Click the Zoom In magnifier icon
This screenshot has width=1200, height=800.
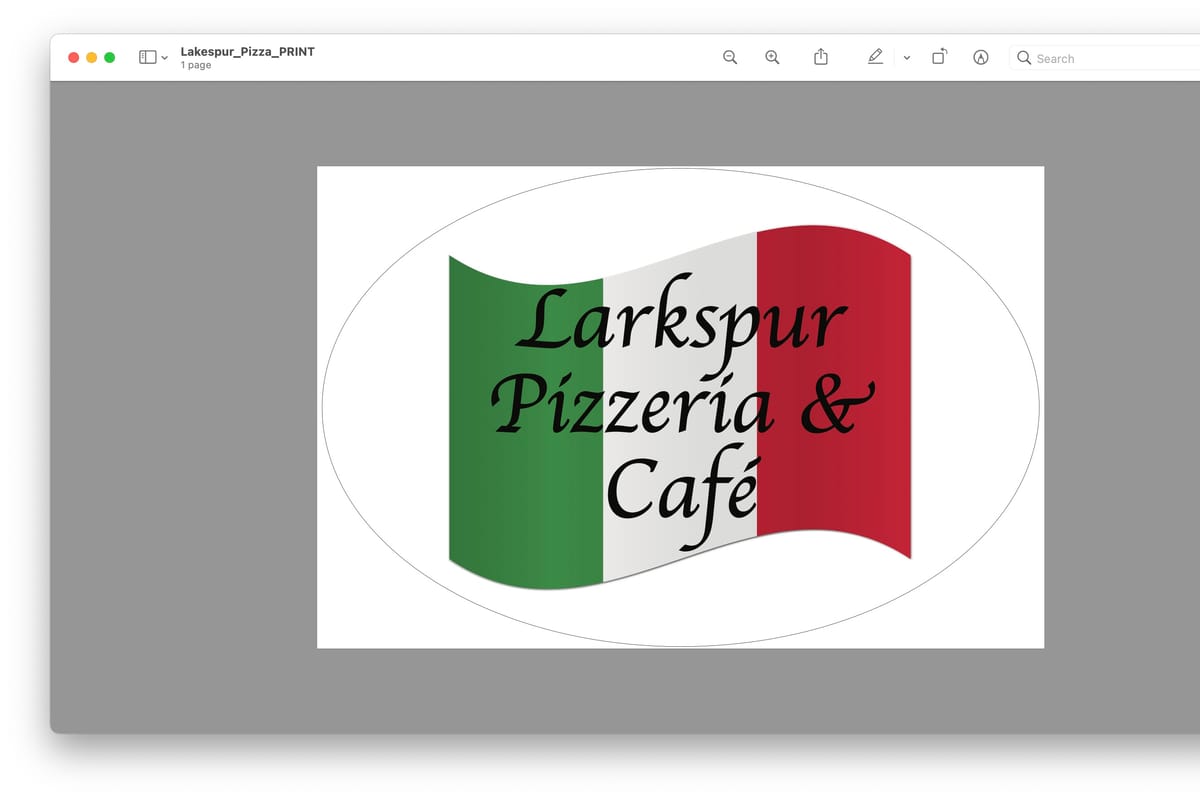click(x=772, y=58)
